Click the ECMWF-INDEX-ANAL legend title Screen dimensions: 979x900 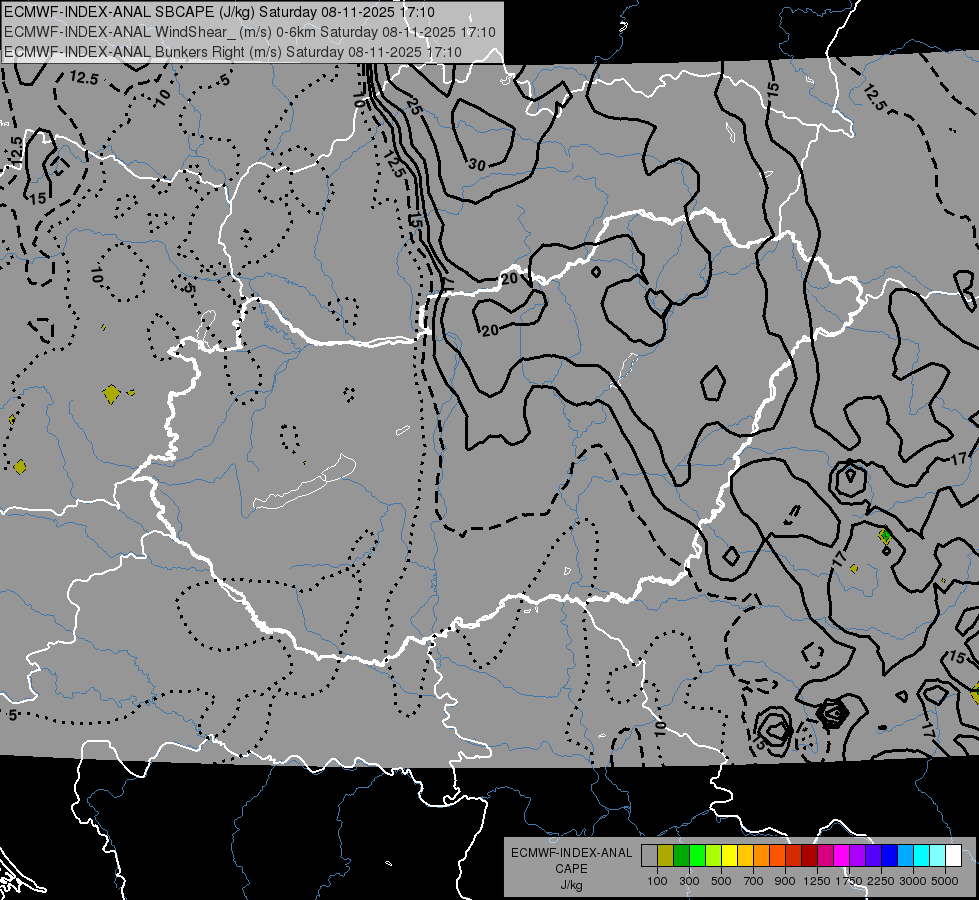coord(571,853)
